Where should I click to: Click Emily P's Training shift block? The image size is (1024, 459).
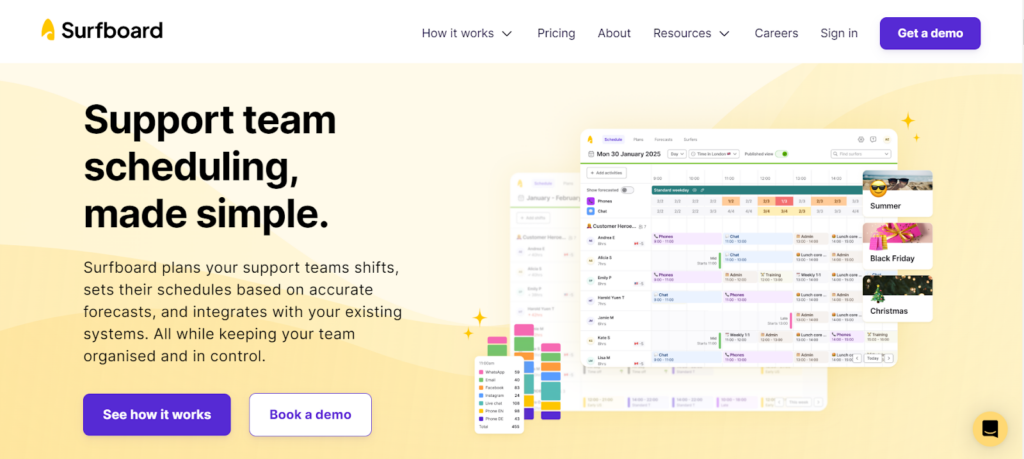pyautogui.click(x=775, y=277)
